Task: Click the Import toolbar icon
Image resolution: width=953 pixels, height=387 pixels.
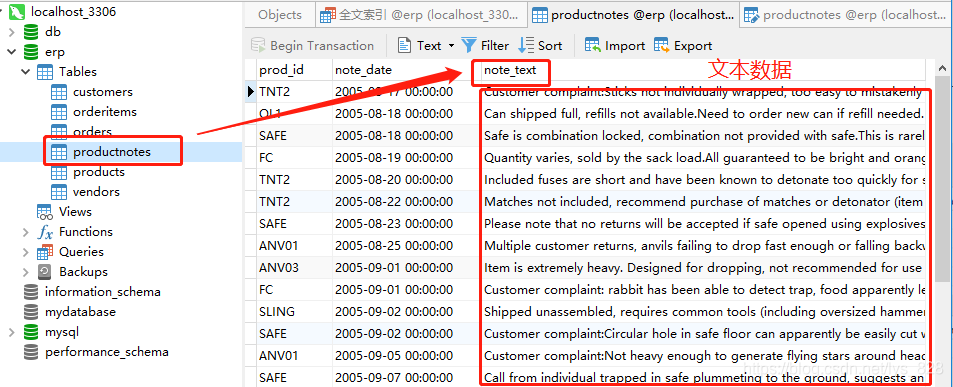Action: point(593,45)
